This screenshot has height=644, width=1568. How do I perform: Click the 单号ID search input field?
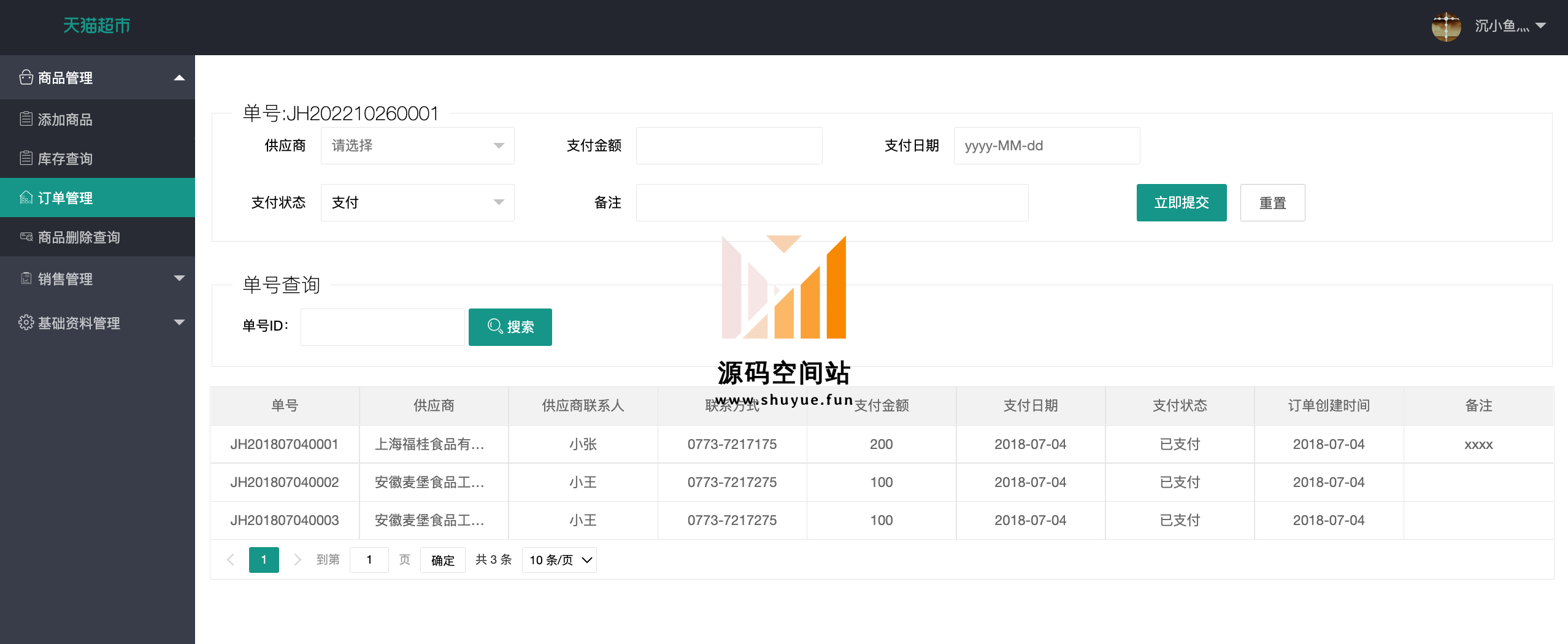pos(382,327)
